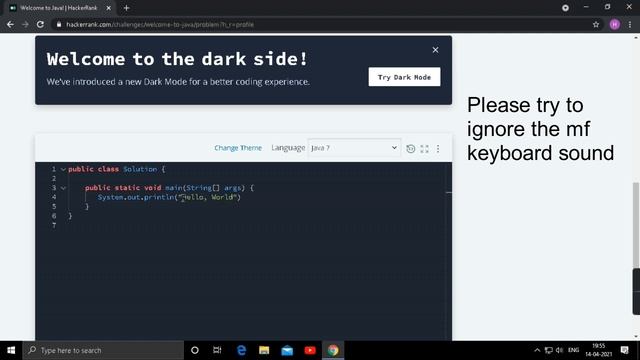This screenshot has width=640, height=360.
Task: Click the network tray icon
Action: [x=549, y=350]
